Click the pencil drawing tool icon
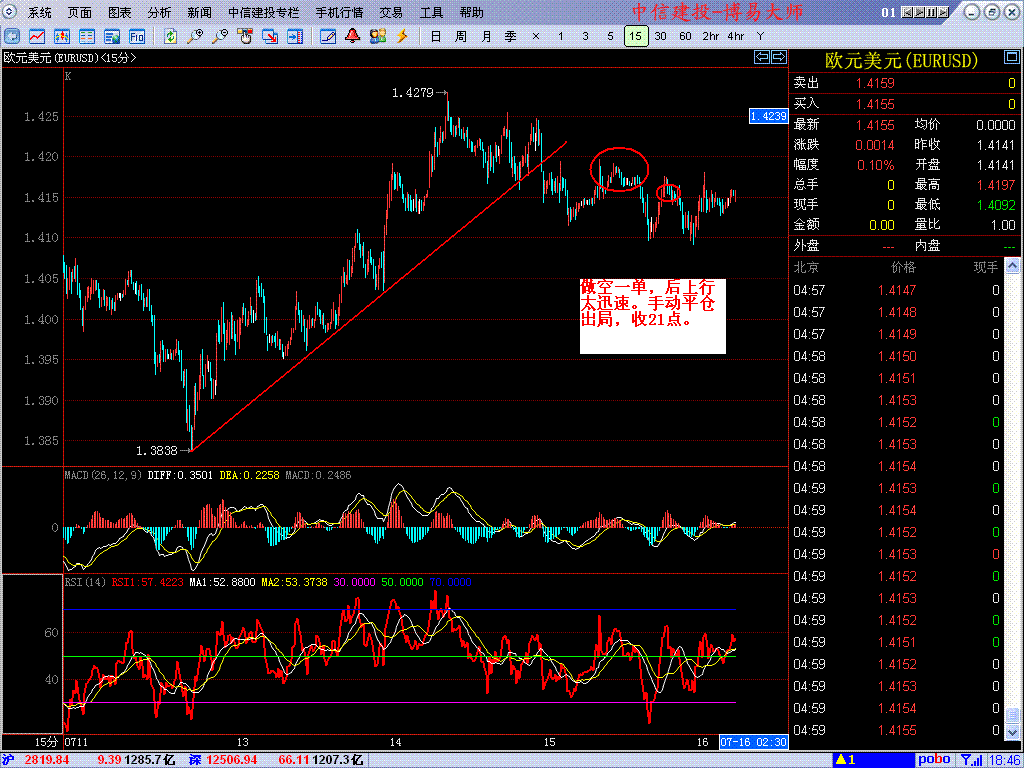Viewport: 1024px width, 768px height. (328, 36)
